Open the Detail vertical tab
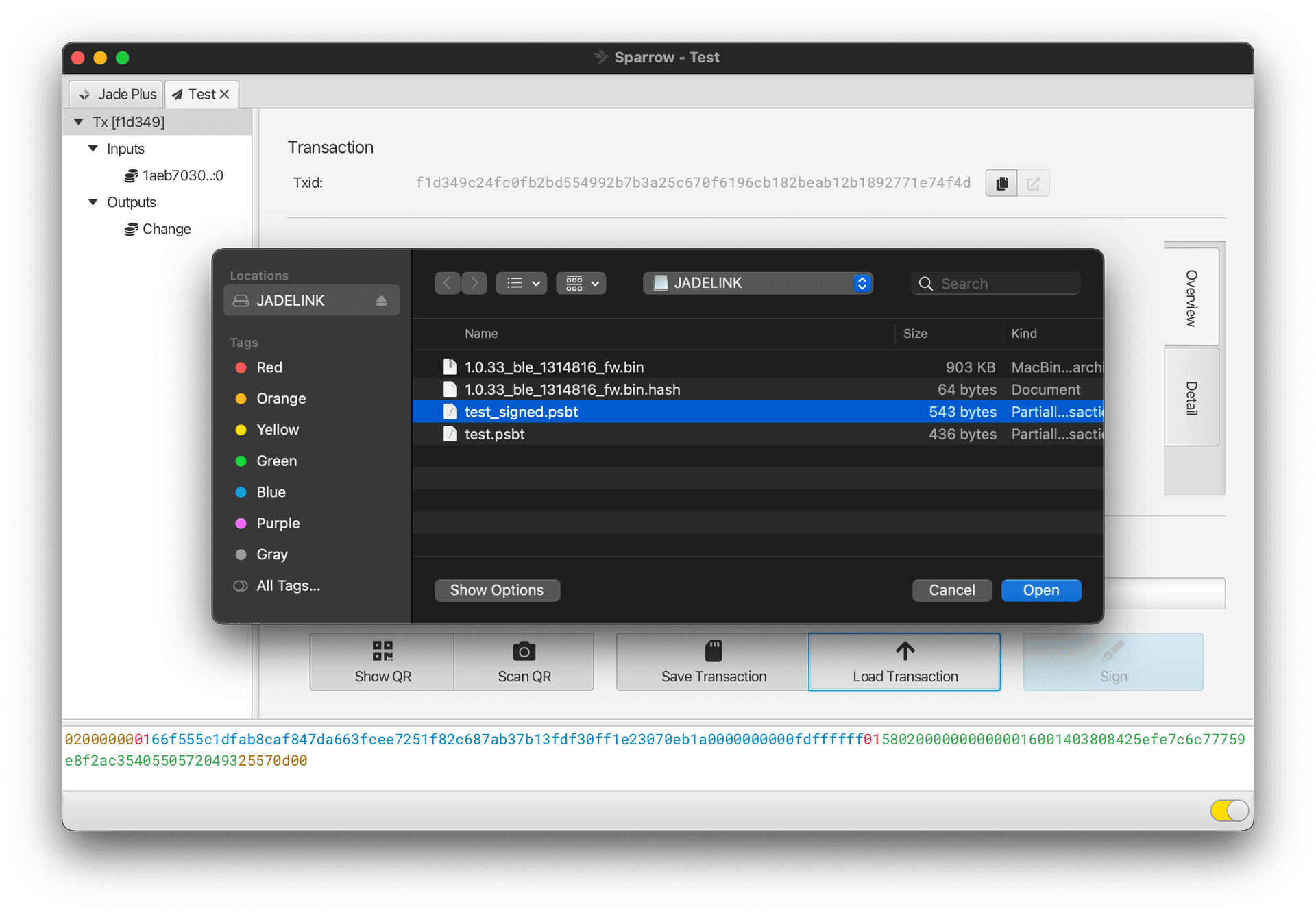This screenshot has width=1316, height=913. [1192, 398]
